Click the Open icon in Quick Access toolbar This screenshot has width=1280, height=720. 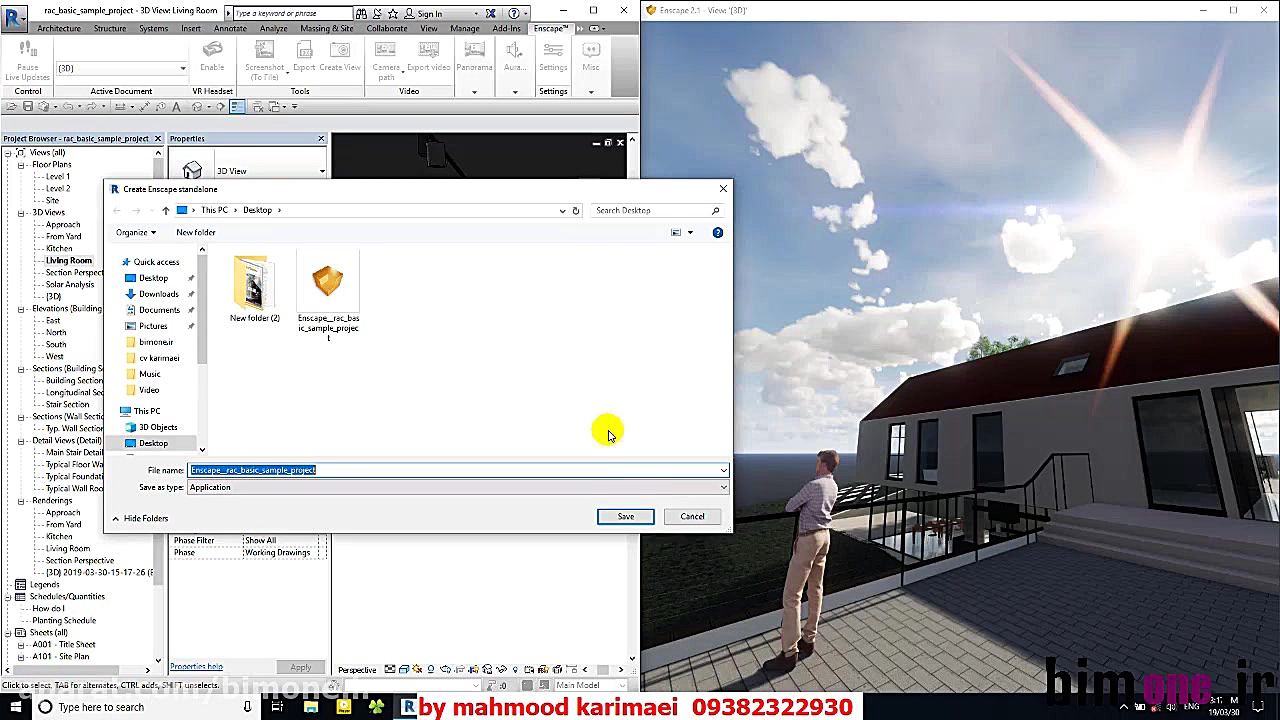(11, 107)
